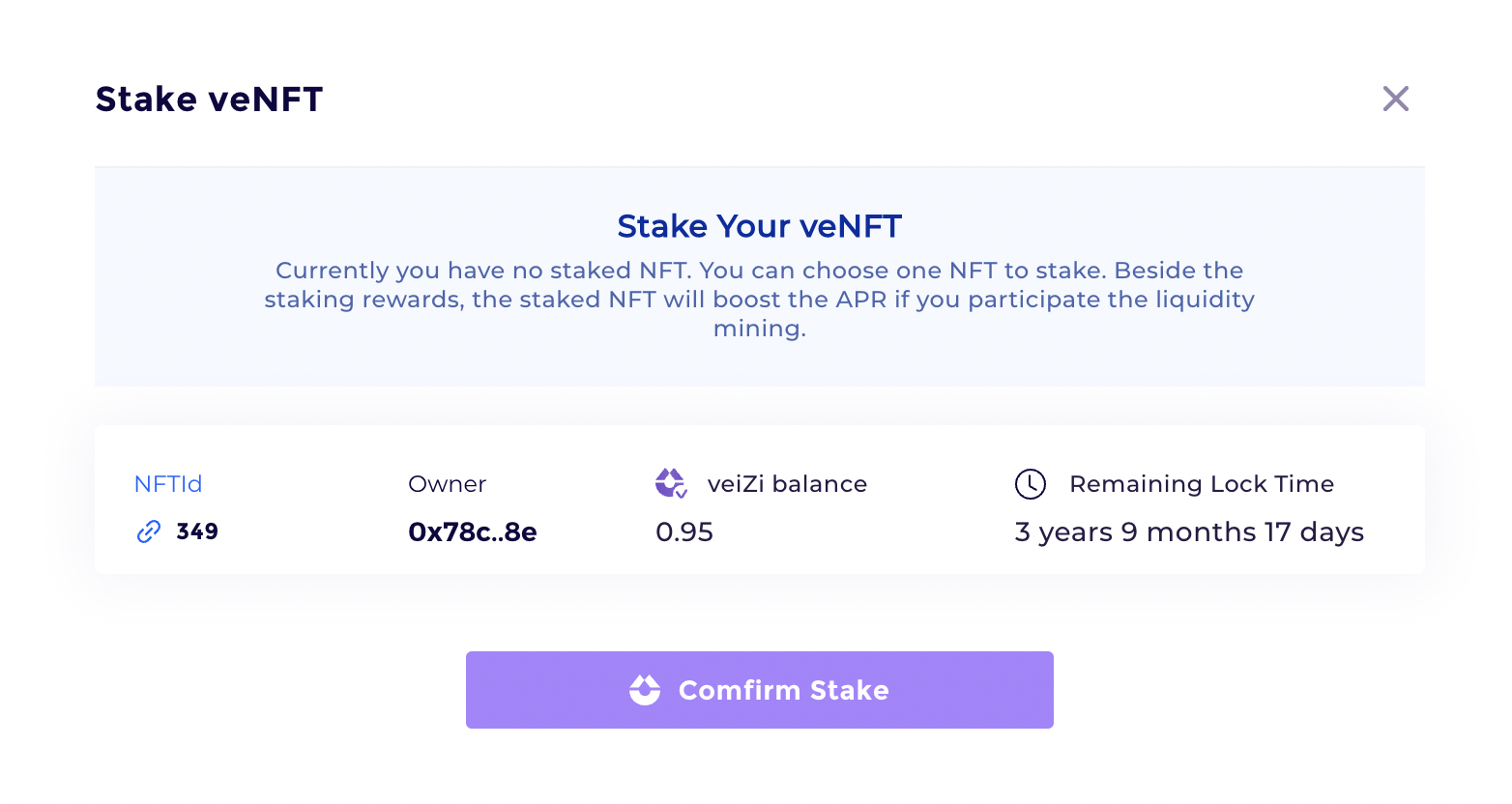Viewport: 1512px width, 804px height.
Task: Click the owner address 0x78c..8e
Action: point(472,532)
